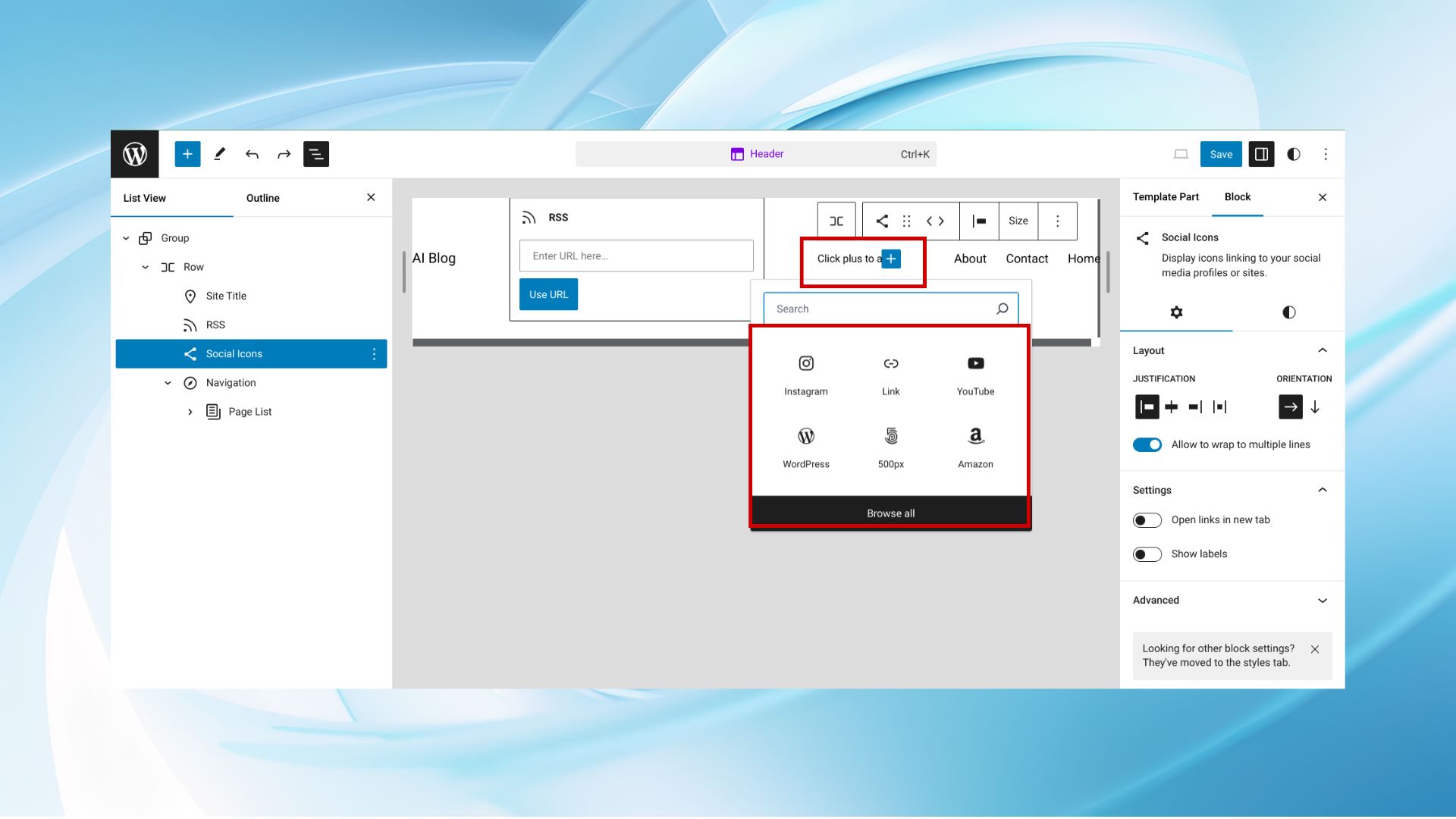Open the Styles half-circle icon in top bar

[x=1294, y=154]
